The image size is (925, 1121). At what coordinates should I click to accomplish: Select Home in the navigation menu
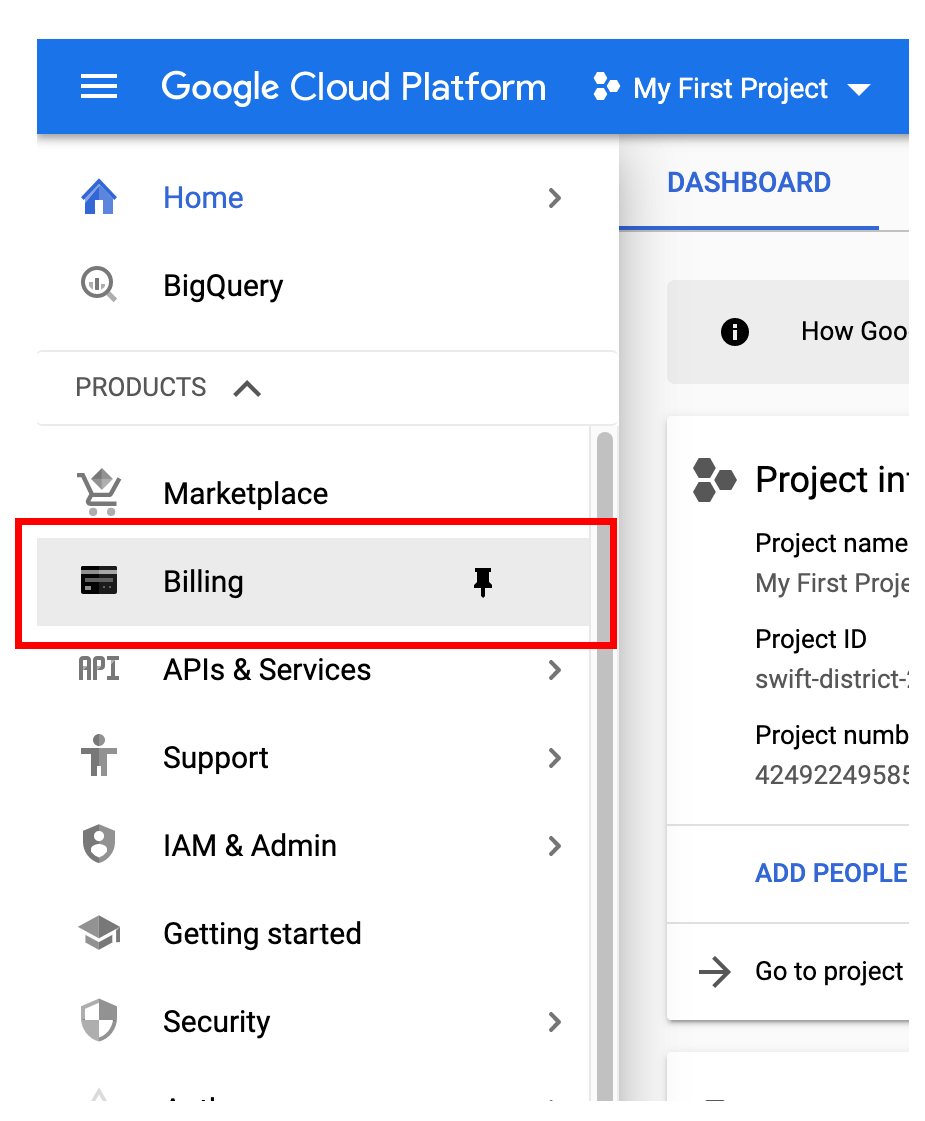click(x=203, y=197)
